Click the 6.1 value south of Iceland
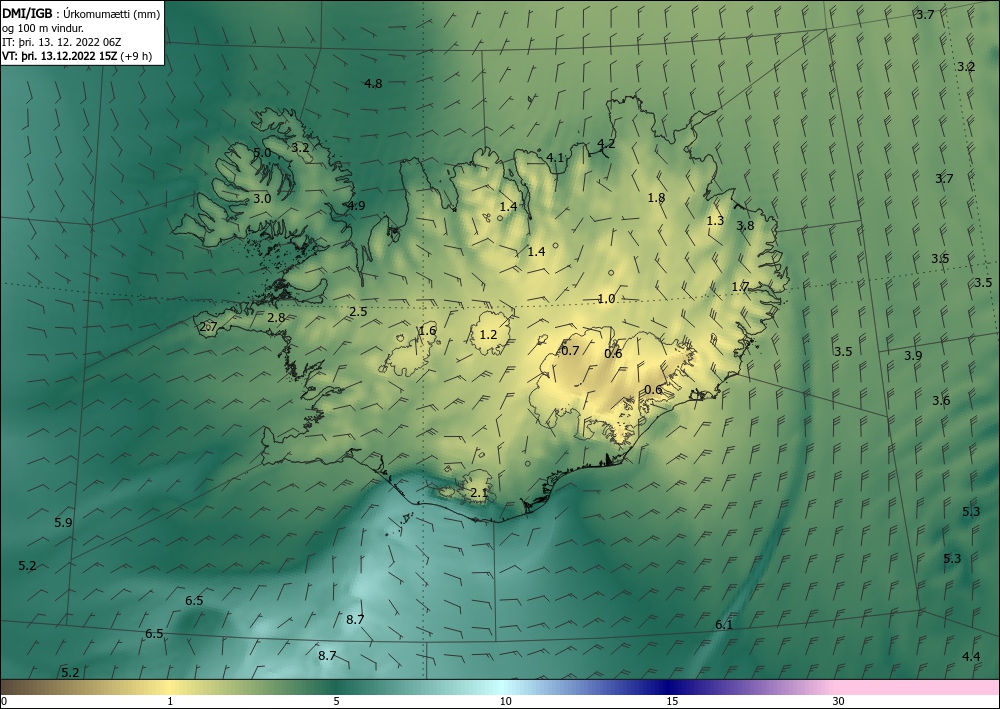This screenshot has width=1000, height=709. [724, 625]
